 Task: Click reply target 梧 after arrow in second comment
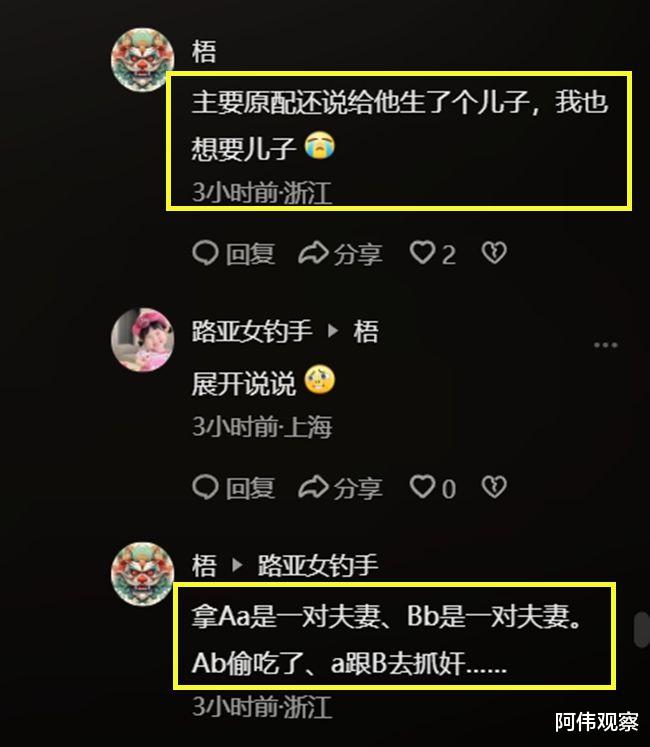click(366, 331)
